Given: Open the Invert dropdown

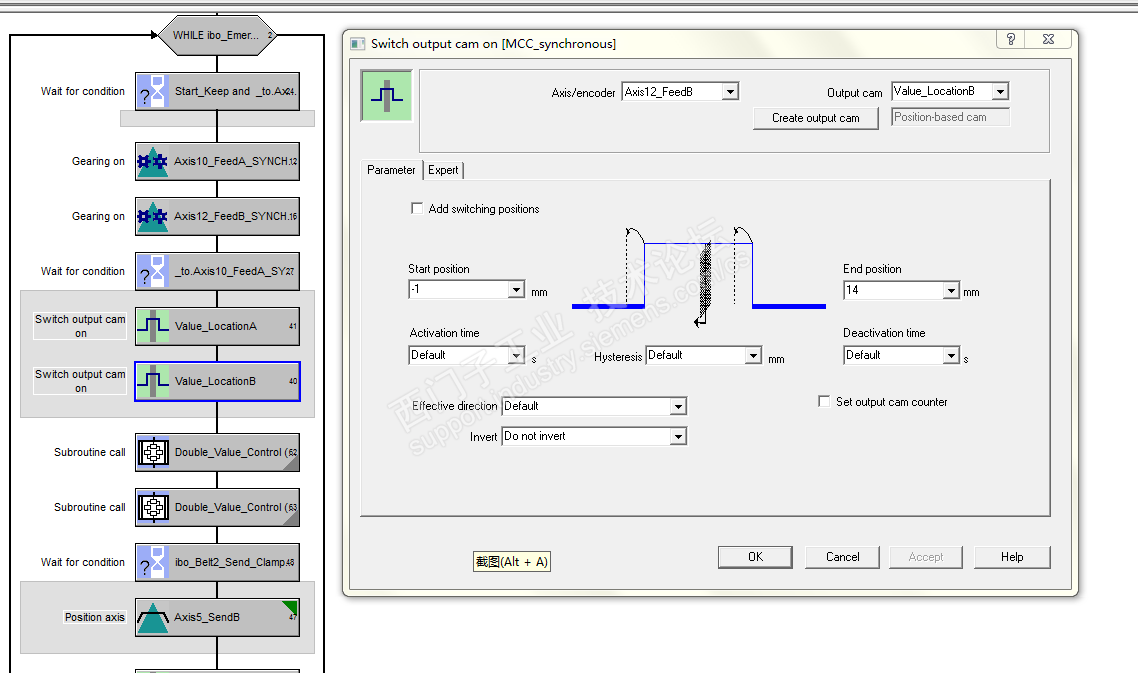Looking at the screenshot, I should coord(678,436).
